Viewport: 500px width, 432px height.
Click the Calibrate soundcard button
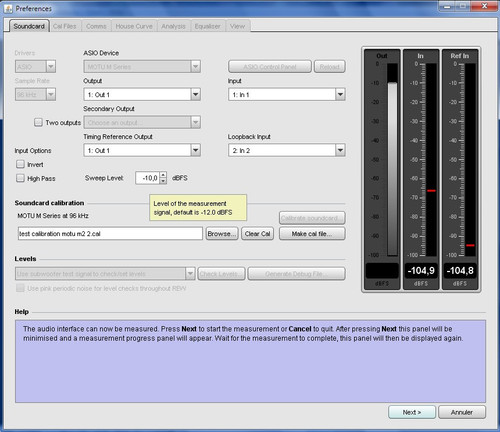312,218
